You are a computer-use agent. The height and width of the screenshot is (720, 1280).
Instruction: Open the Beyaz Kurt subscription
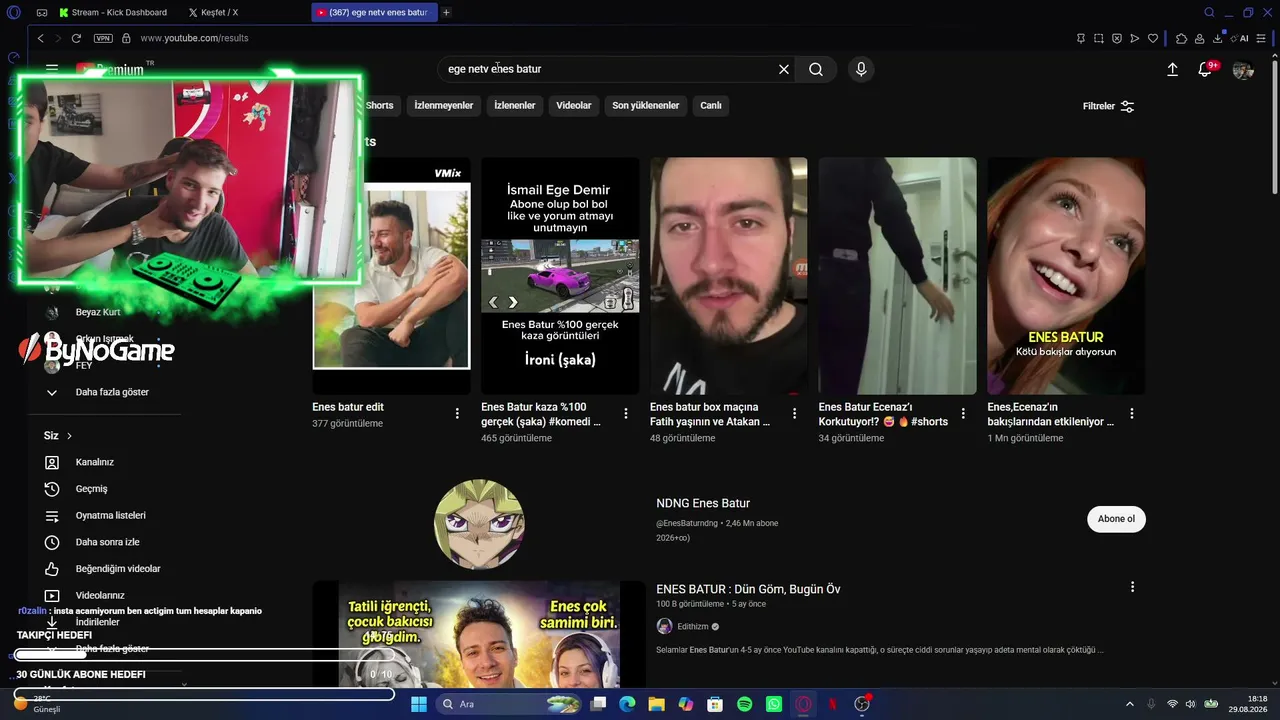pos(98,312)
